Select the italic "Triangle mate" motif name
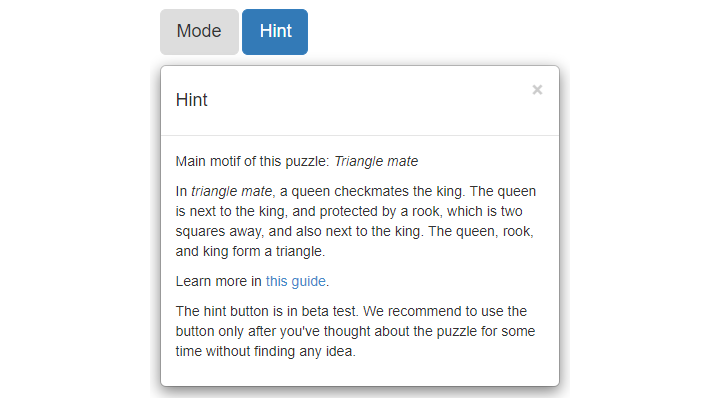Viewport: 720px width, 398px height. point(376,161)
